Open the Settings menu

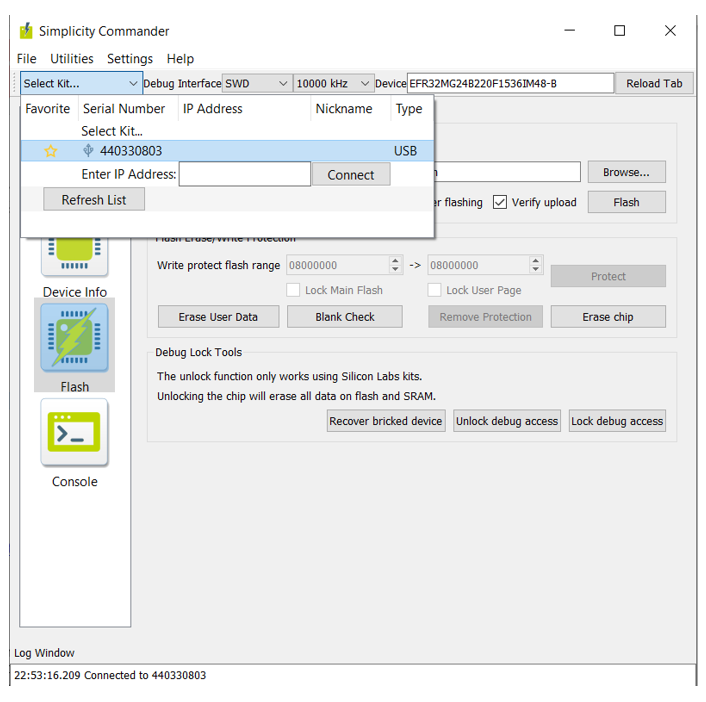coord(130,59)
